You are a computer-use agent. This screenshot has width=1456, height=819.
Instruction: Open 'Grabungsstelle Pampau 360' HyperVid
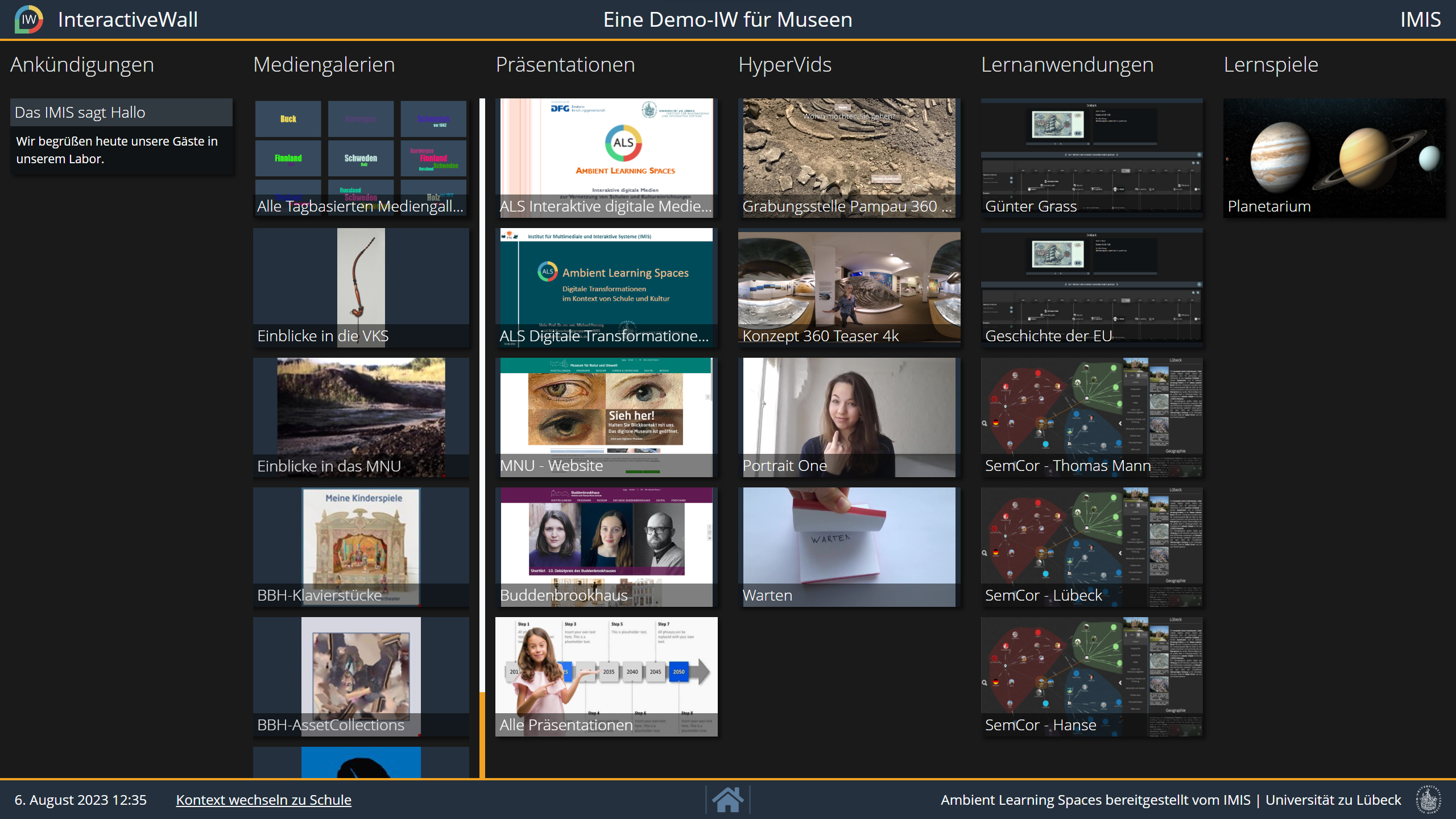click(849, 158)
